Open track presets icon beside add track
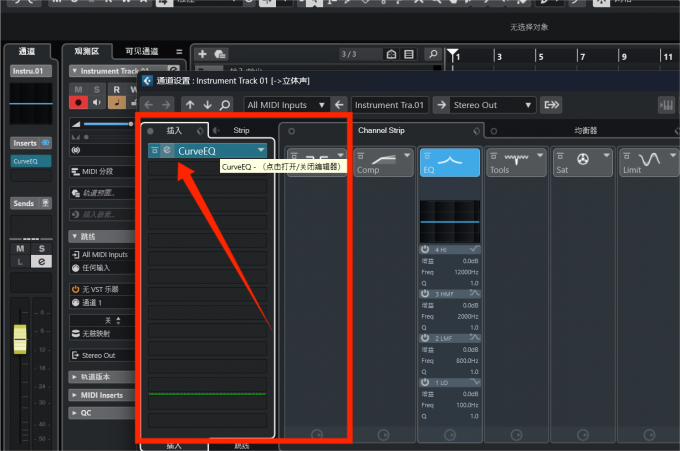Viewport: 680px width, 451px height. 220,54
